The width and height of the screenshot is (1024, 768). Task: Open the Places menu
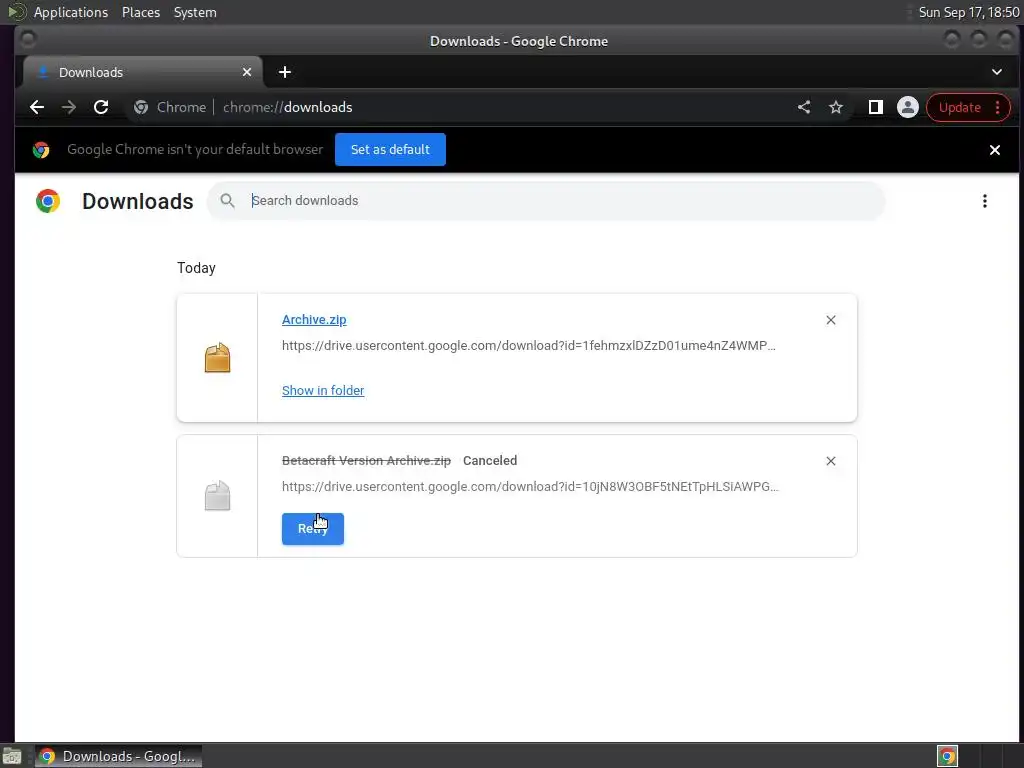pos(141,12)
